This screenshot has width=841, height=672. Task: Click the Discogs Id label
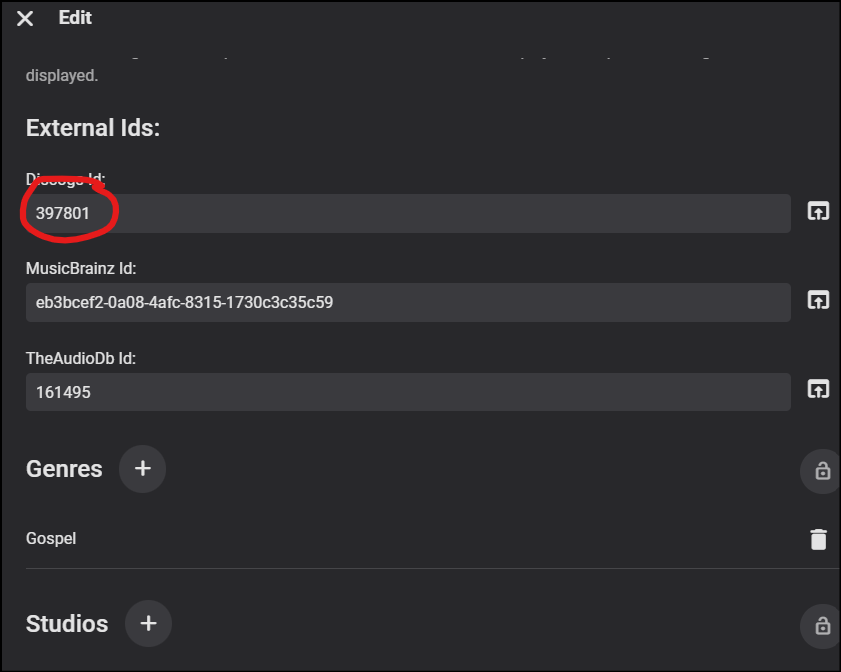pyautogui.click(x=66, y=179)
